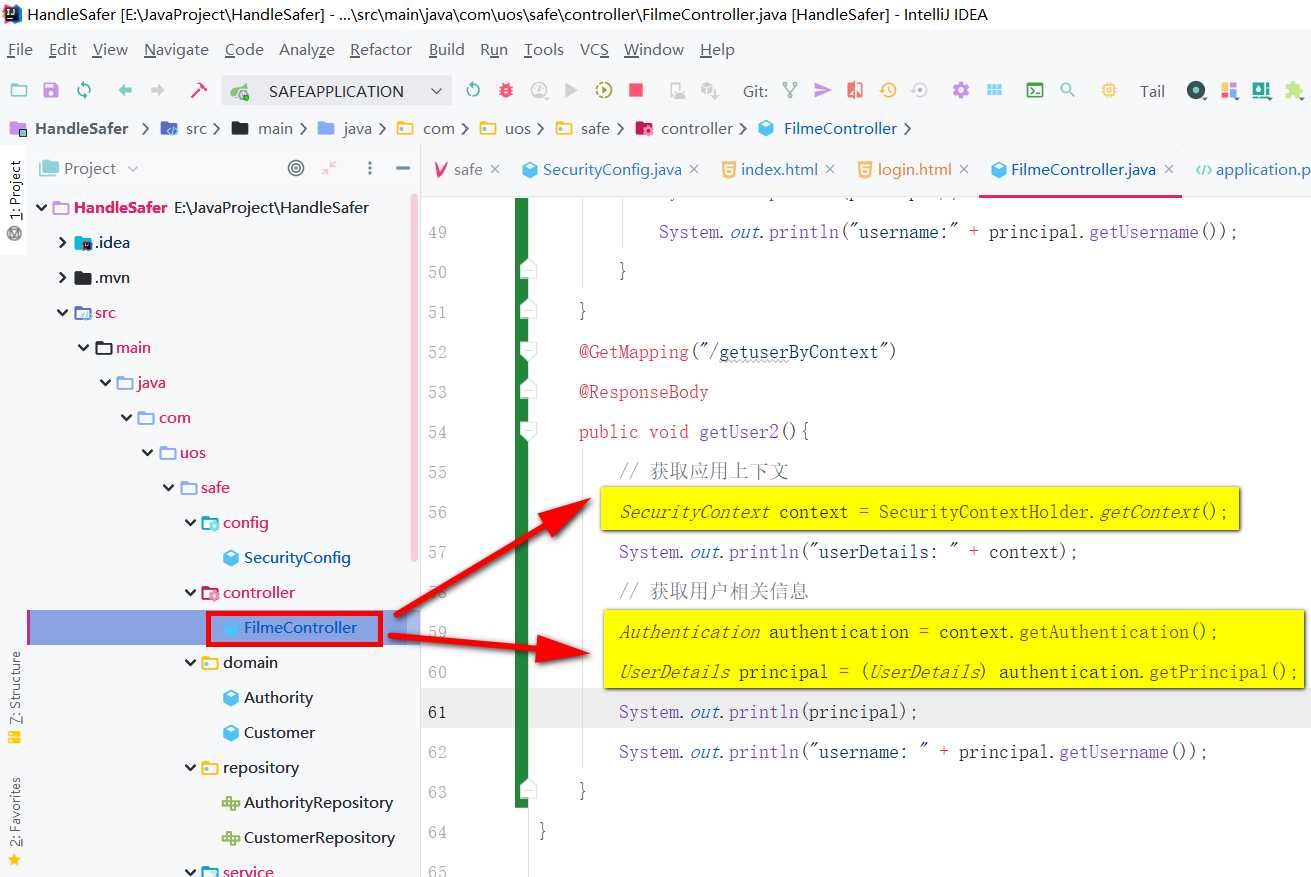
Task: Stop the application with the red square
Action: 636,90
